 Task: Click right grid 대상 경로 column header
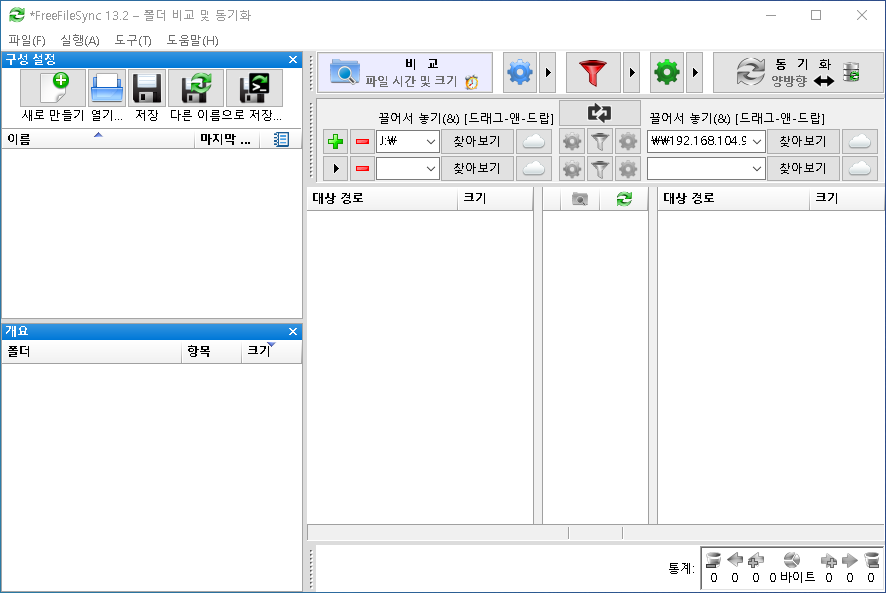tap(733, 199)
